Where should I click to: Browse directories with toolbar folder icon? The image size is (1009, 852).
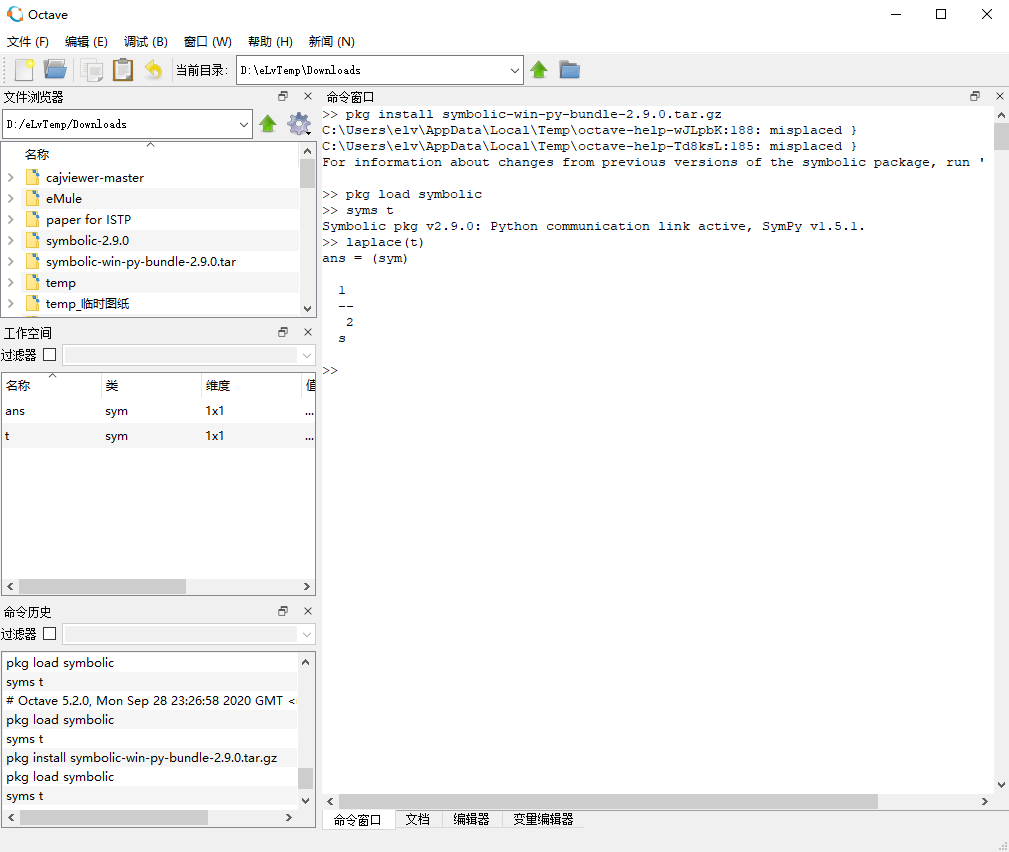coord(569,69)
